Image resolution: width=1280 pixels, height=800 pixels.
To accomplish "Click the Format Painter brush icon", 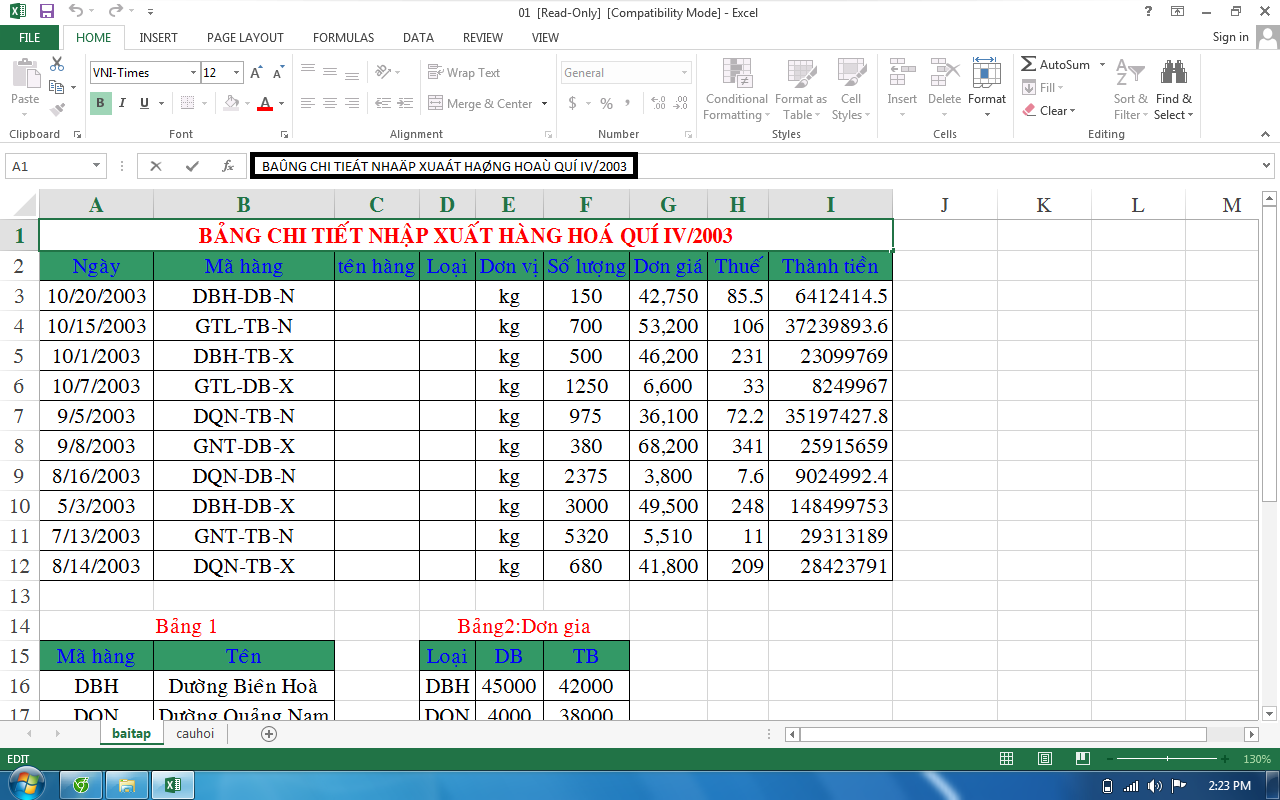I will [x=57, y=110].
